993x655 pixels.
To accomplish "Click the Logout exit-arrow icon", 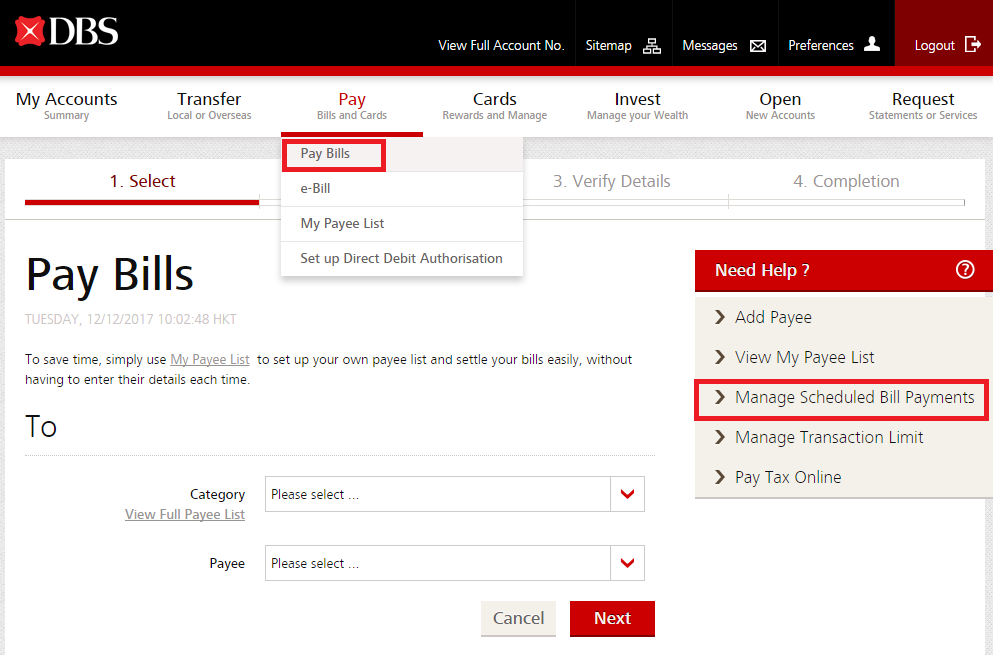I will [973, 44].
